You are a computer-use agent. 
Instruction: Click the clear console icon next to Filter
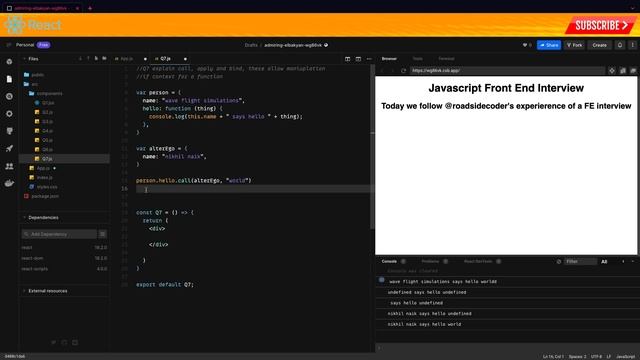tap(559, 262)
